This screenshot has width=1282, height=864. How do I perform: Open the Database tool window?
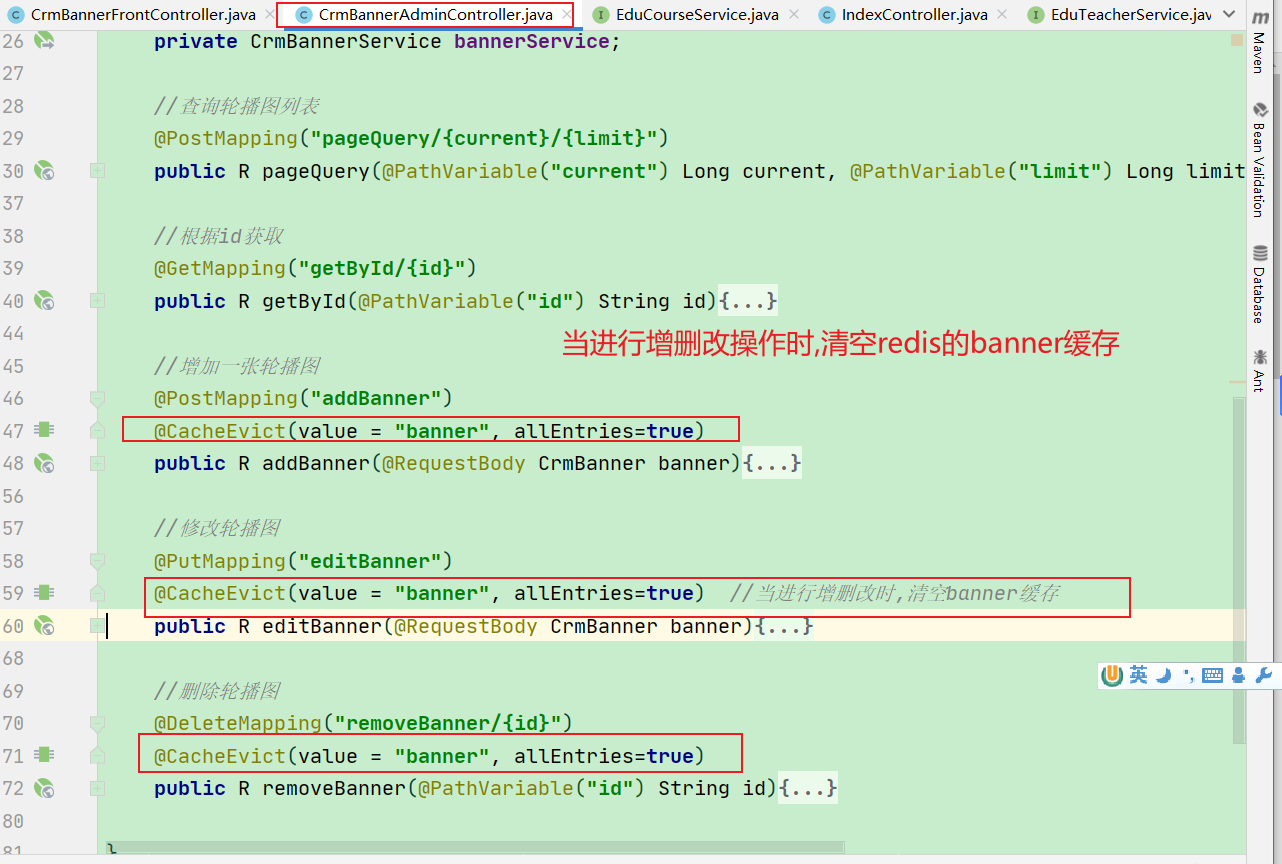coord(1260,284)
